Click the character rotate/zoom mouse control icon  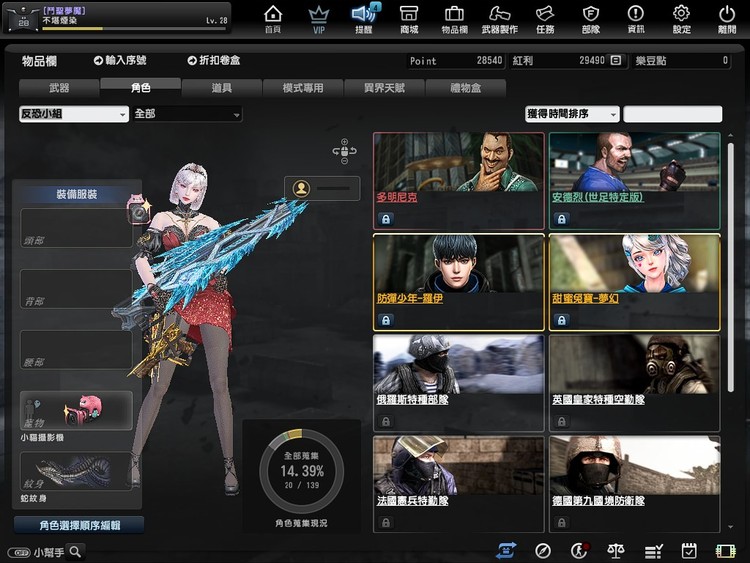pyautogui.click(x=344, y=151)
